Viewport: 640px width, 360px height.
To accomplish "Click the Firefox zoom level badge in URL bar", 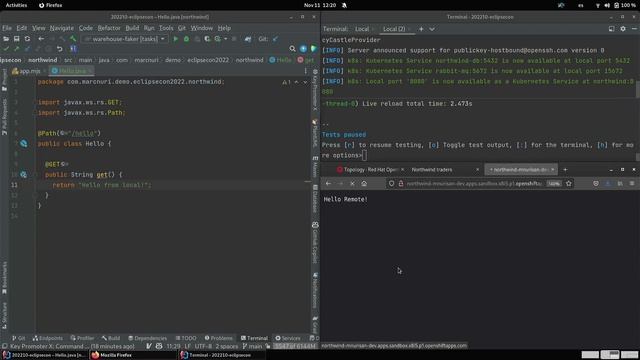I will tap(554, 184).
